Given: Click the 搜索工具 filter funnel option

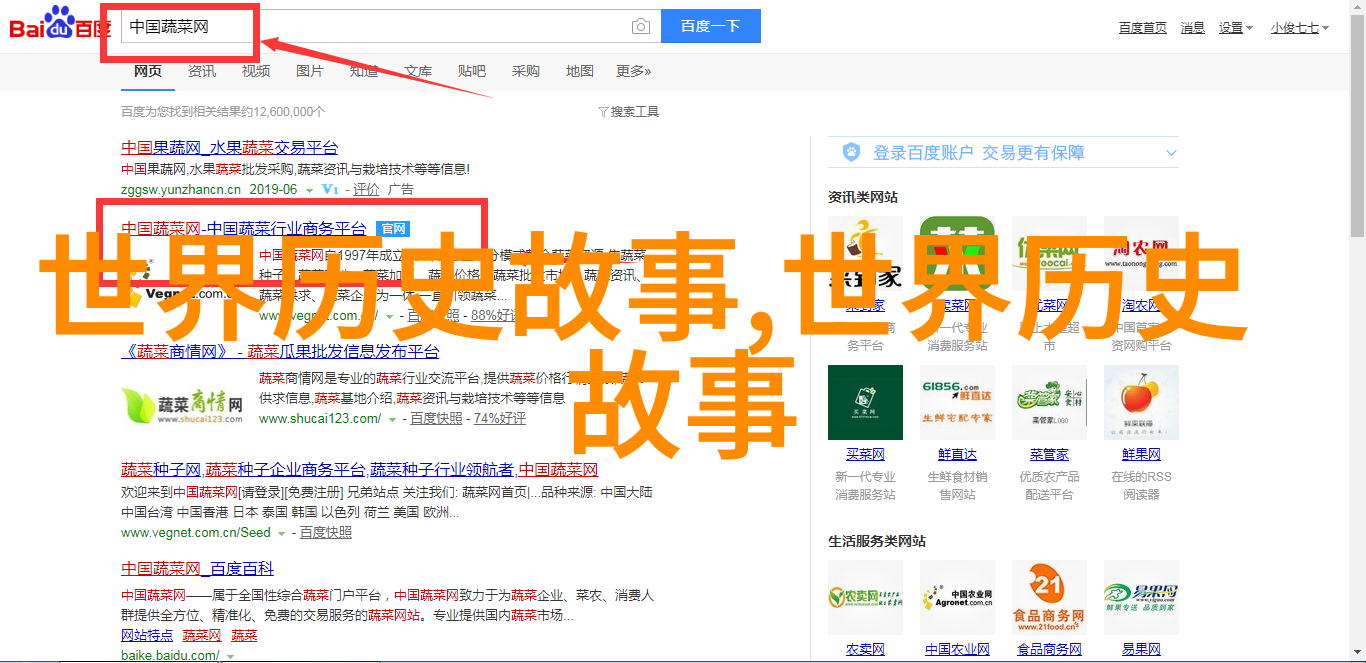Looking at the screenshot, I should (x=628, y=112).
